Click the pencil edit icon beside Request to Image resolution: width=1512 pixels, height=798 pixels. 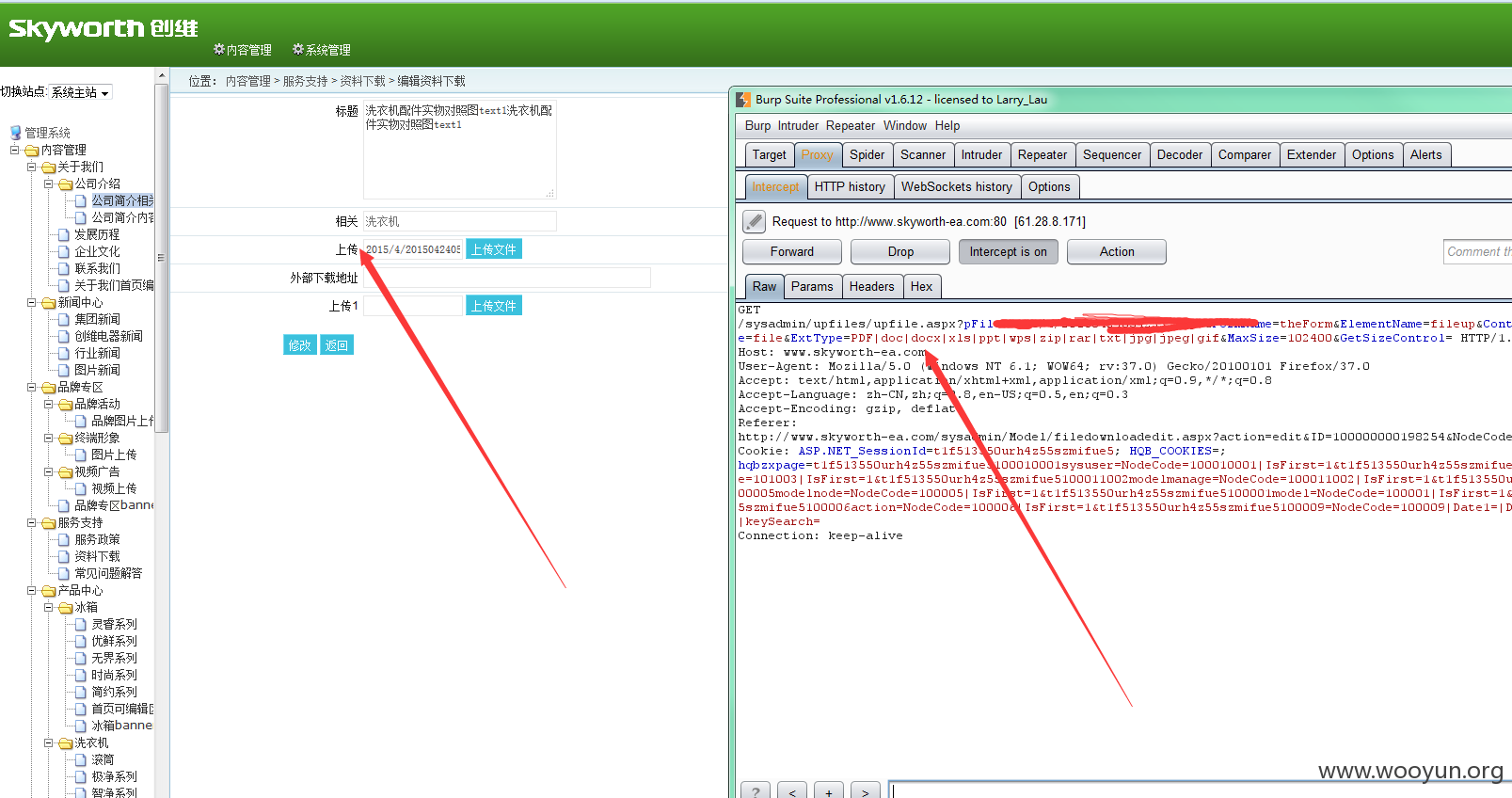click(754, 221)
